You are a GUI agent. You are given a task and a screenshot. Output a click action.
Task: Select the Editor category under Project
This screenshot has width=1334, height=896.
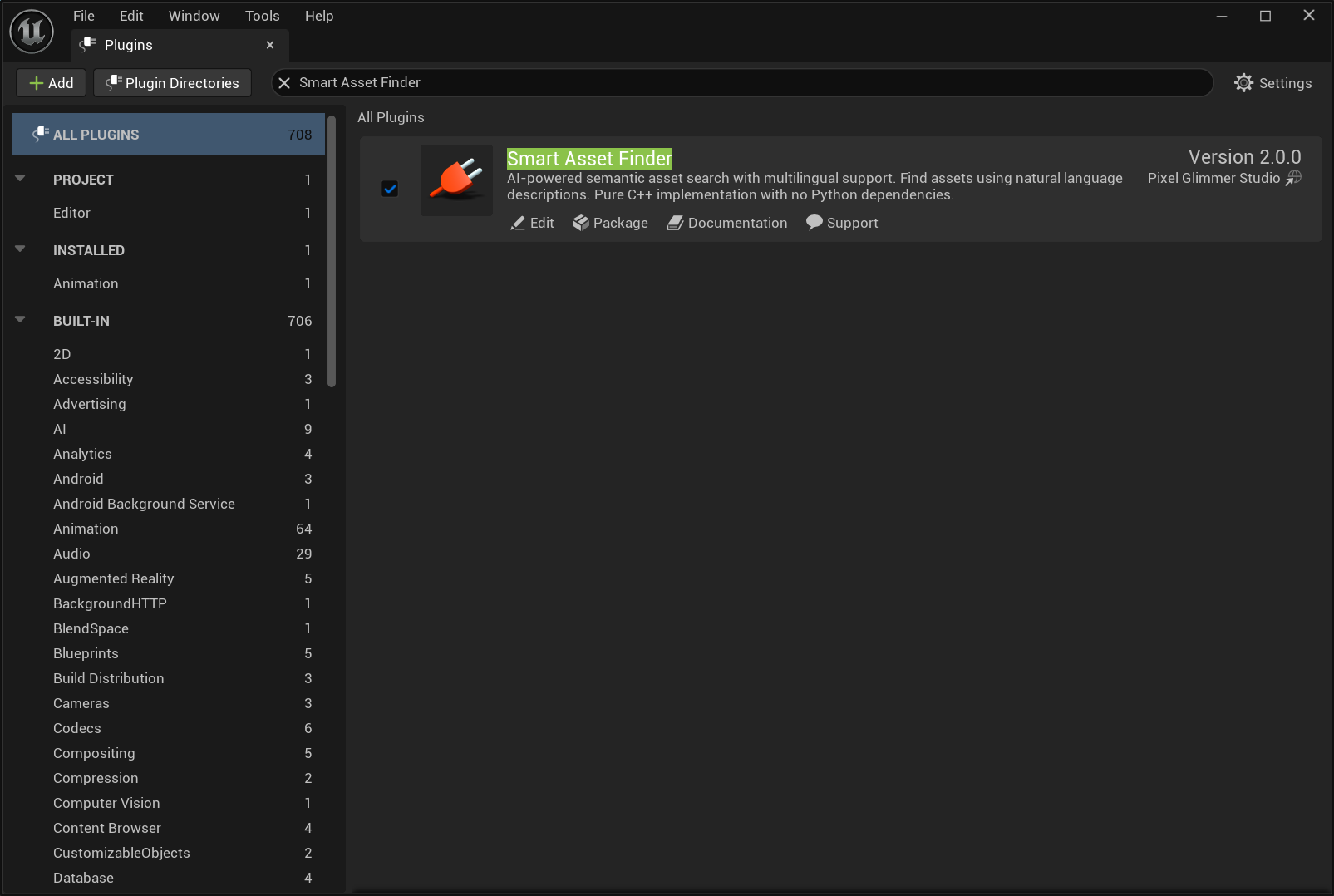[168, 213]
